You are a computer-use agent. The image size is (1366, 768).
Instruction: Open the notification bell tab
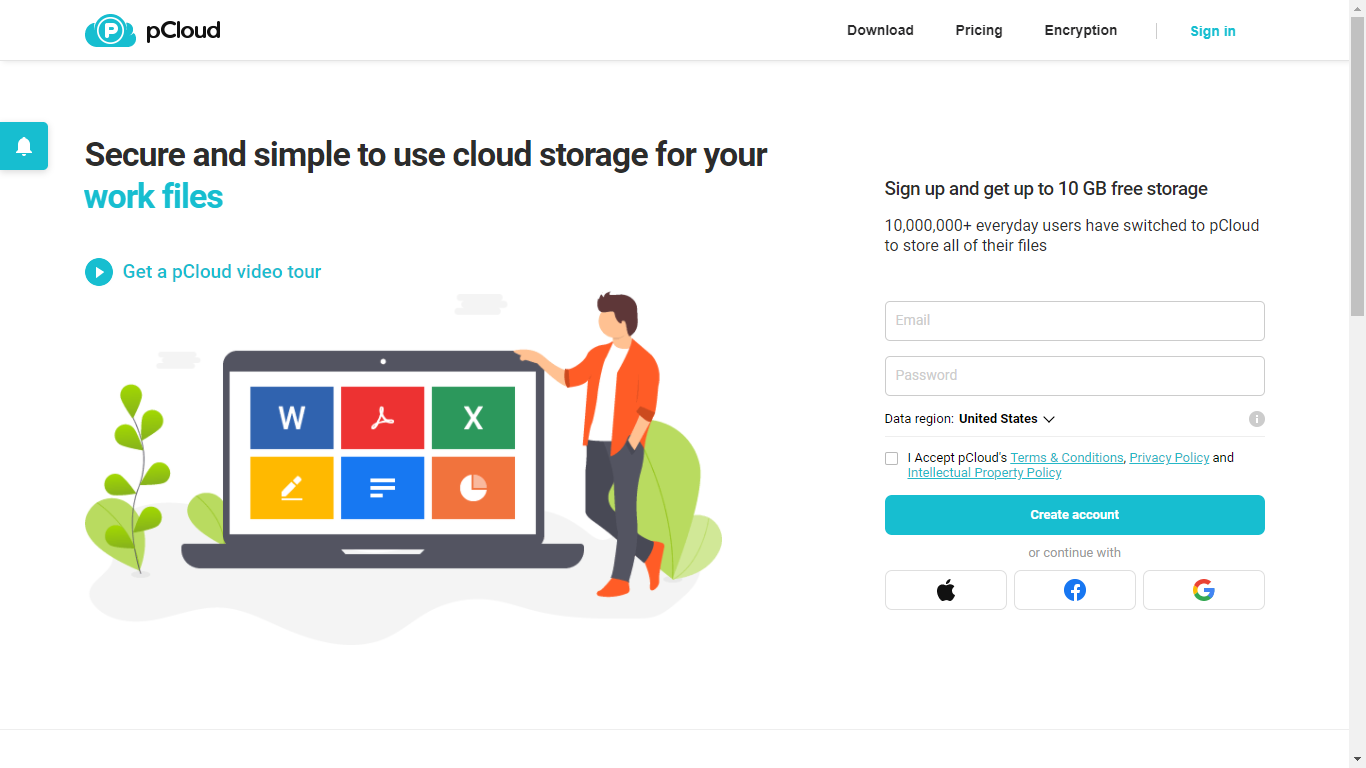tap(24, 146)
